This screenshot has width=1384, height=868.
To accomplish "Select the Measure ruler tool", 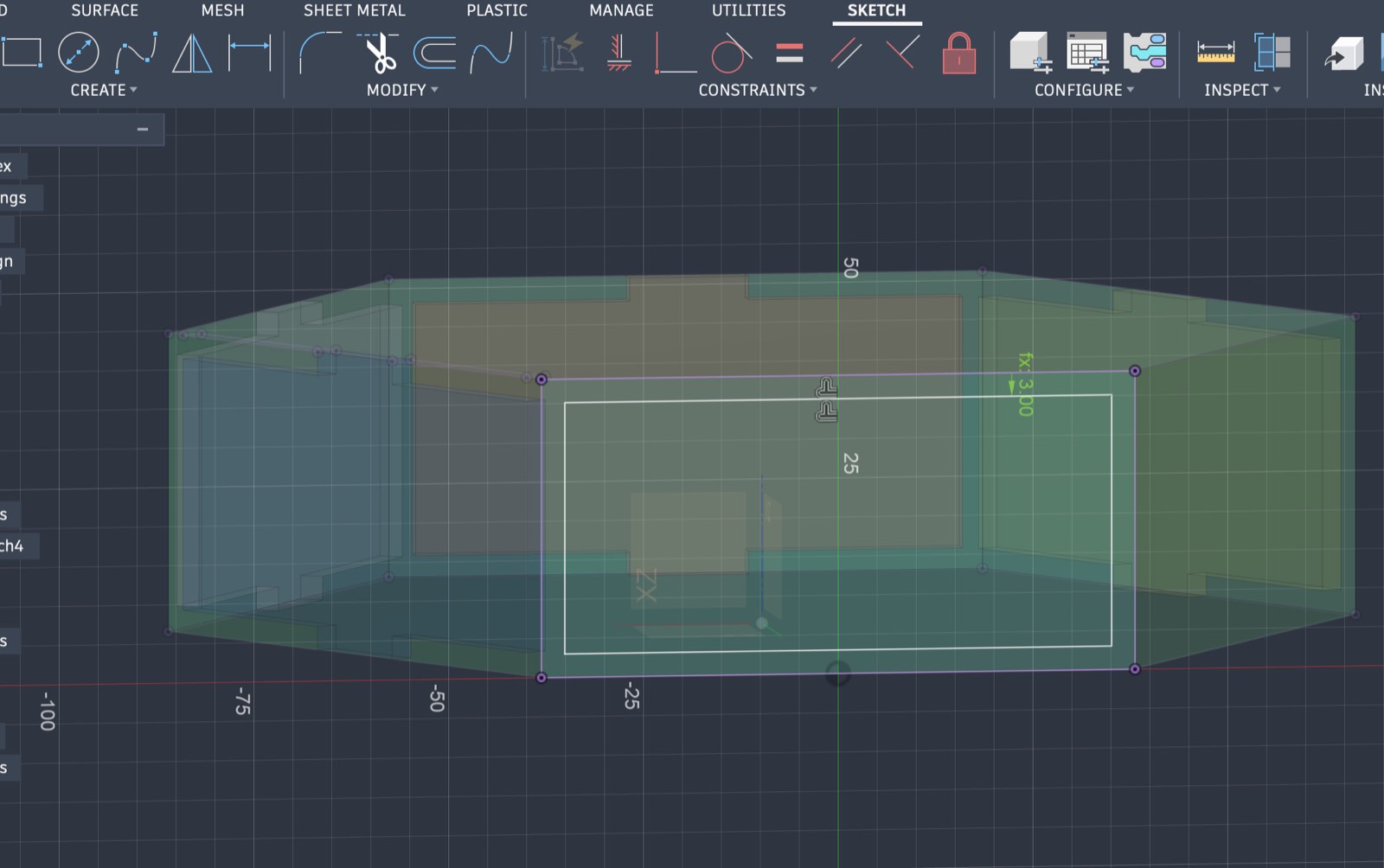I will [1215, 52].
